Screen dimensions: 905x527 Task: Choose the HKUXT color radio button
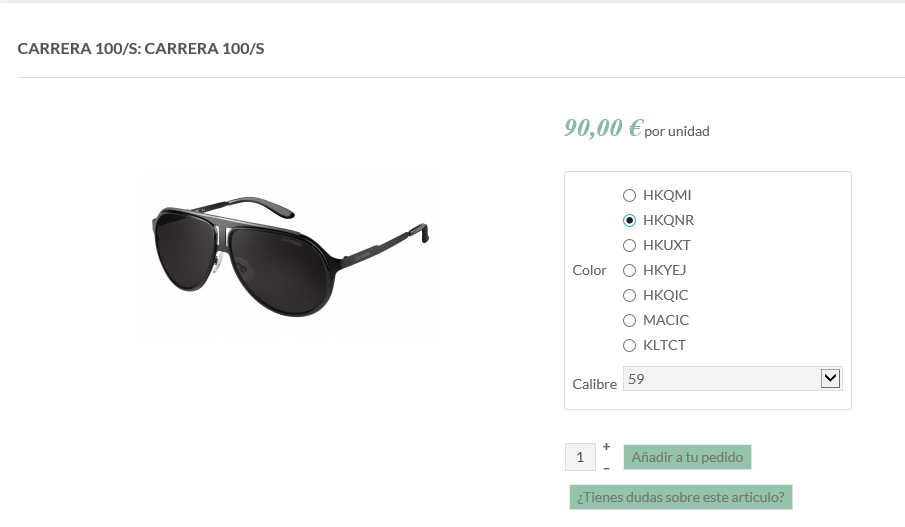pyautogui.click(x=630, y=246)
